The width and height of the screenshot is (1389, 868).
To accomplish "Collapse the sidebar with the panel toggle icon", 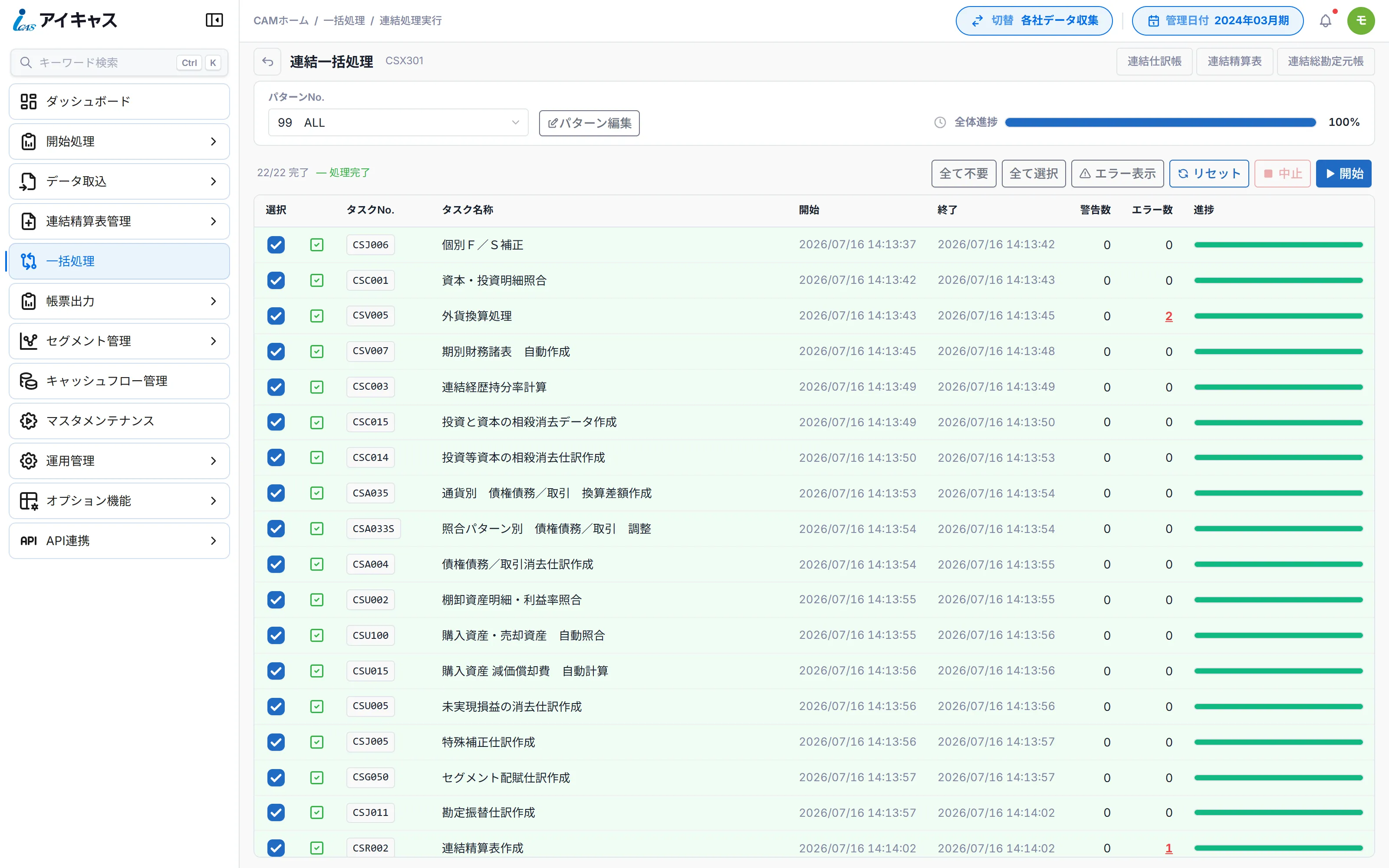I will pyautogui.click(x=214, y=21).
